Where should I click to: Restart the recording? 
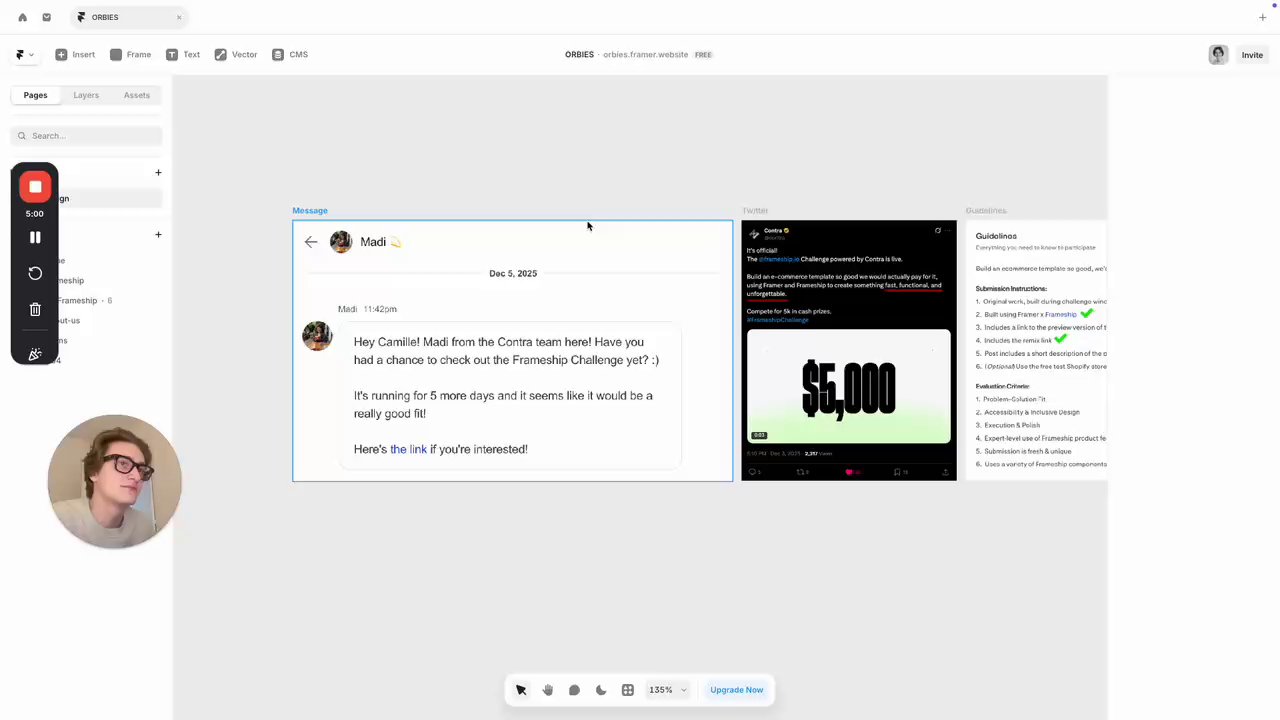click(x=35, y=273)
